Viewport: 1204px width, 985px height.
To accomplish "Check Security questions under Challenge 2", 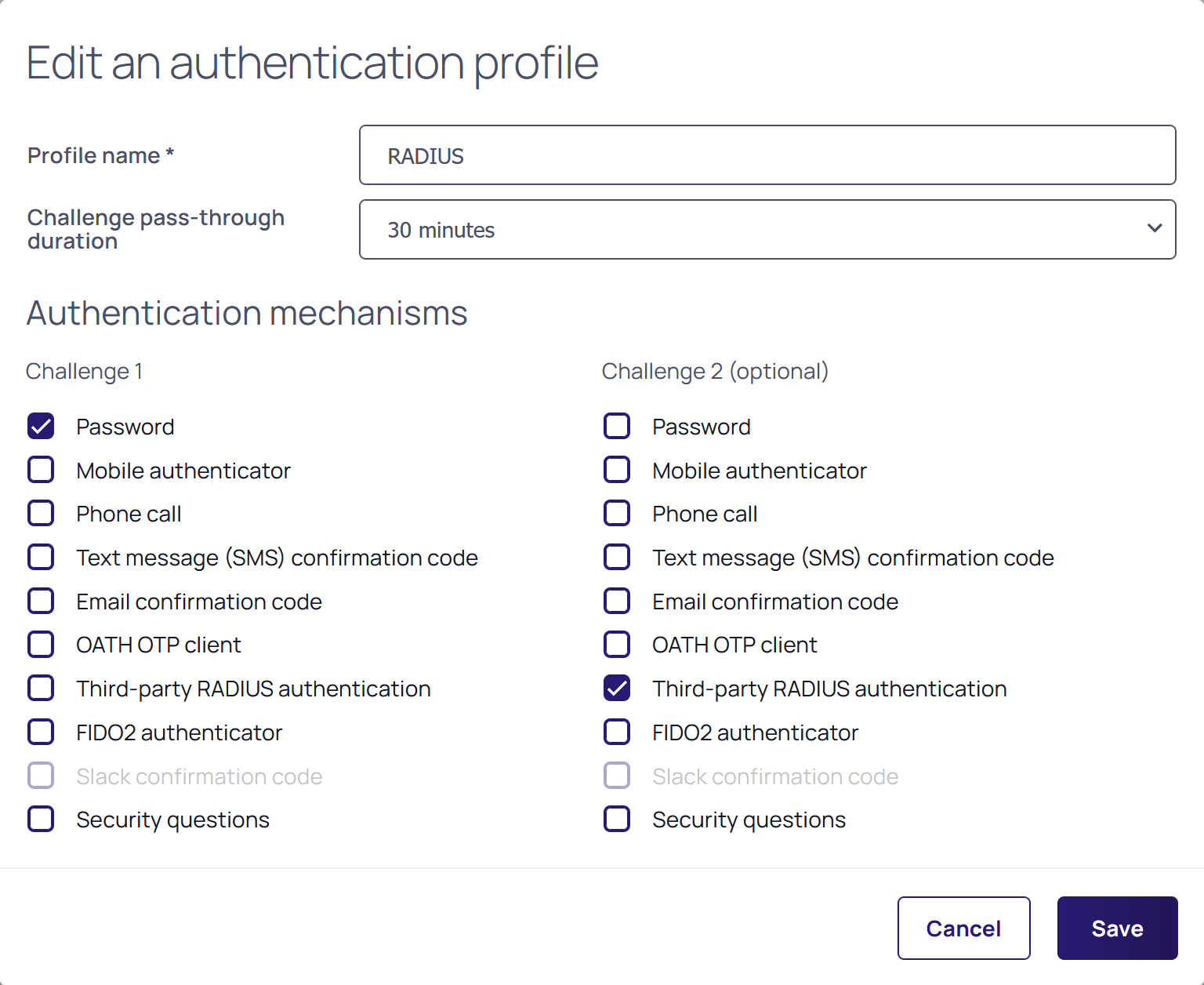I will (x=617, y=820).
